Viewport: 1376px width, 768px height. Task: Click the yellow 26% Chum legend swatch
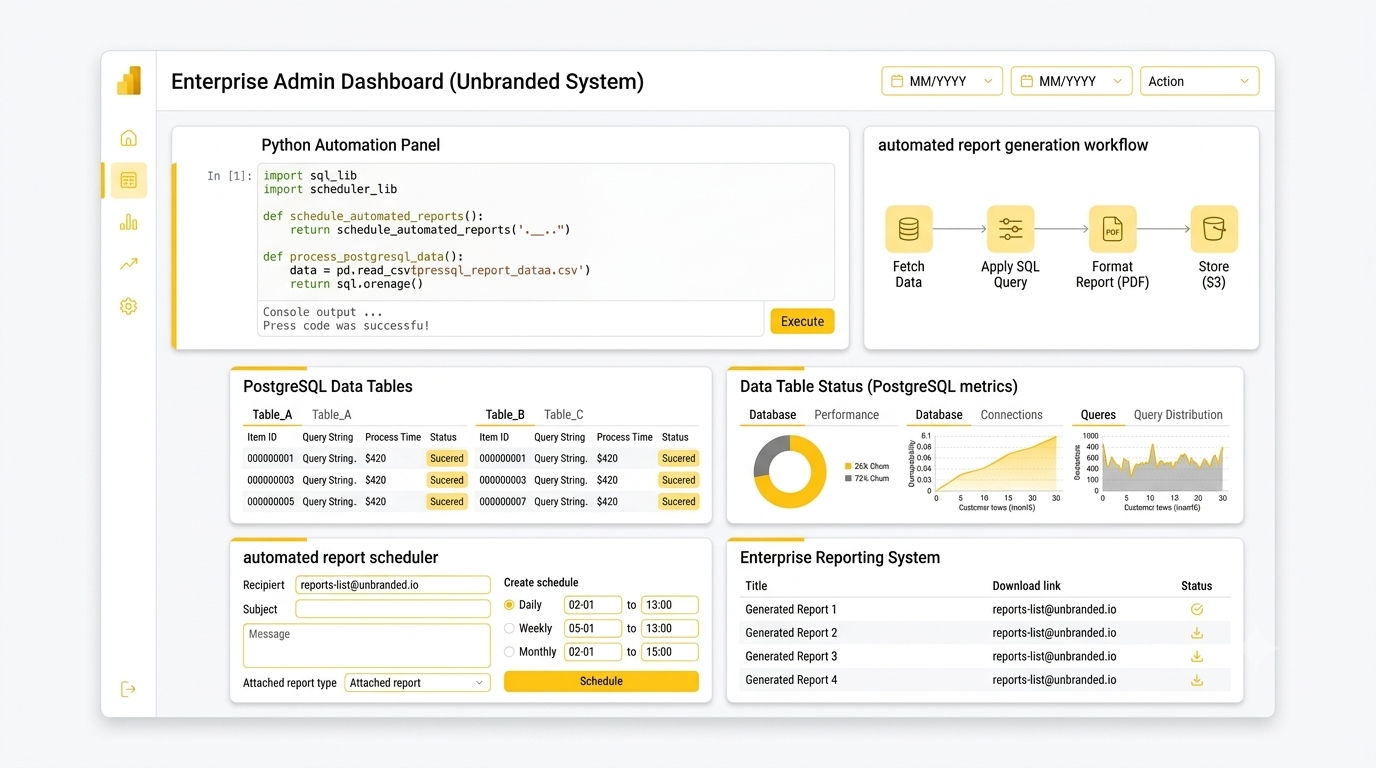click(x=848, y=466)
